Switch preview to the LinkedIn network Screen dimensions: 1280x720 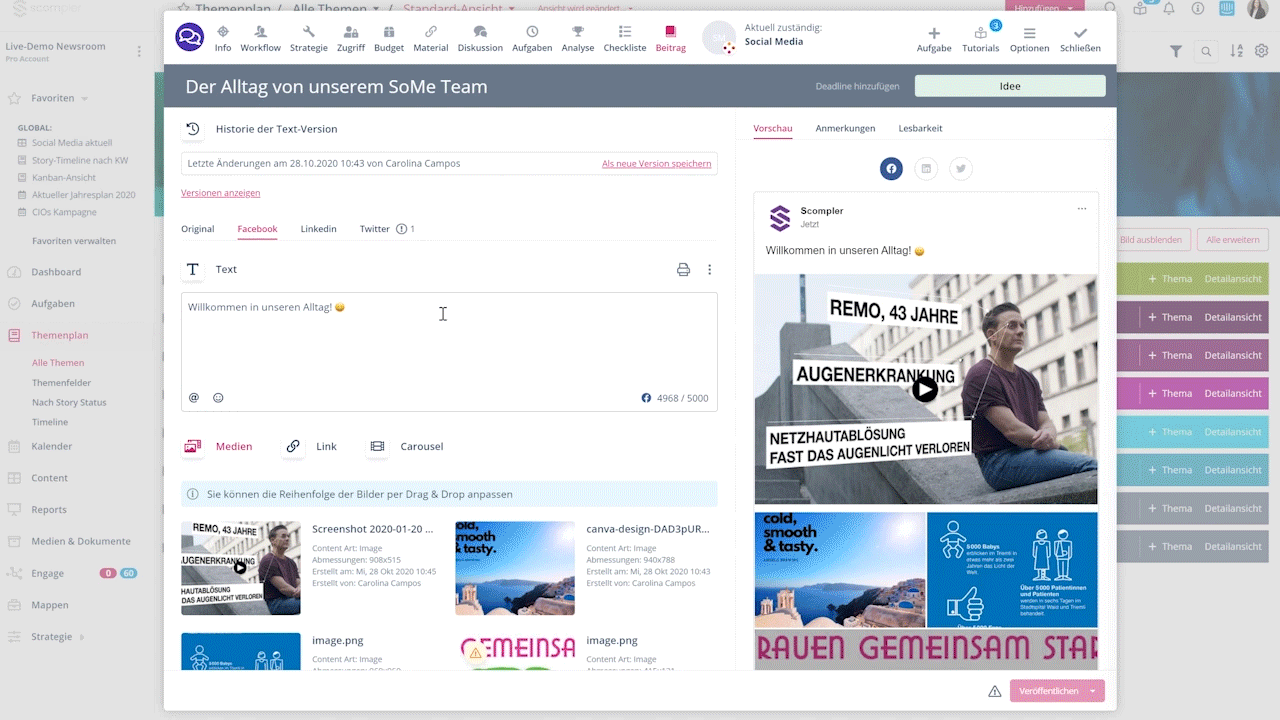[926, 169]
